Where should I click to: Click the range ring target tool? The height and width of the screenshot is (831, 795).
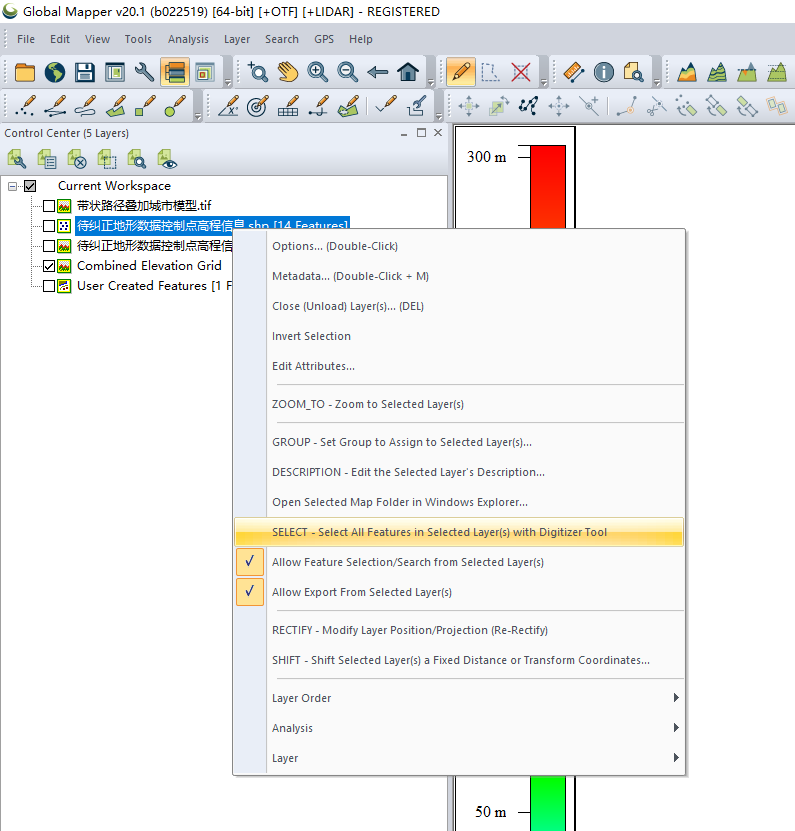pos(258,106)
